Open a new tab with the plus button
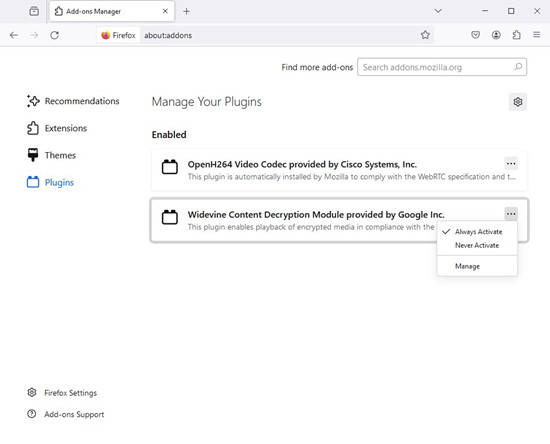 point(187,12)
